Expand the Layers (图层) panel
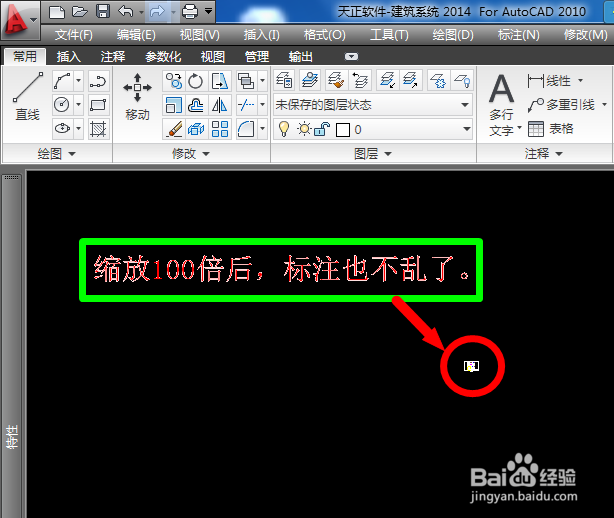 [x=373, y=153]
